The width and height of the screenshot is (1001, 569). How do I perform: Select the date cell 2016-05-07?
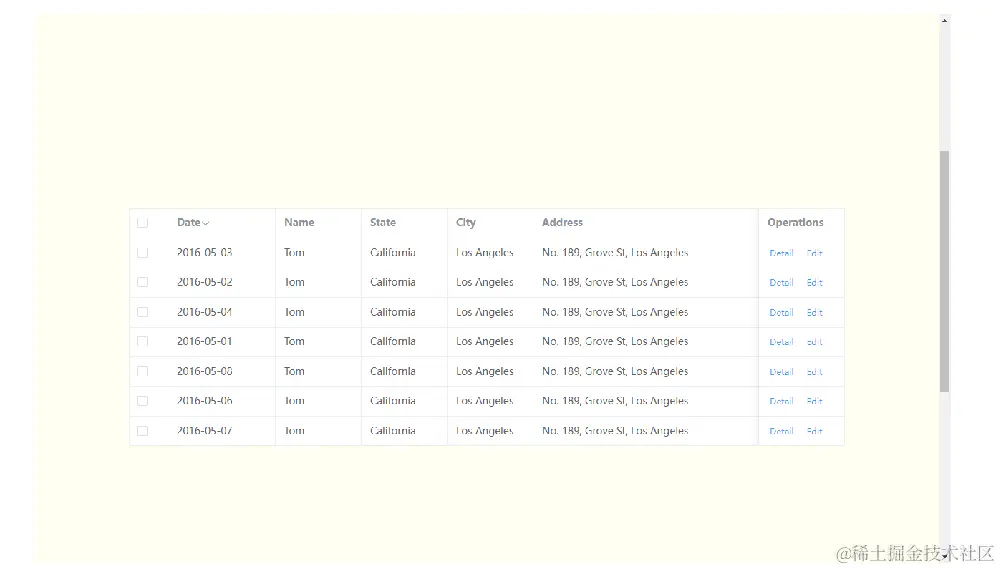point(204,430)
